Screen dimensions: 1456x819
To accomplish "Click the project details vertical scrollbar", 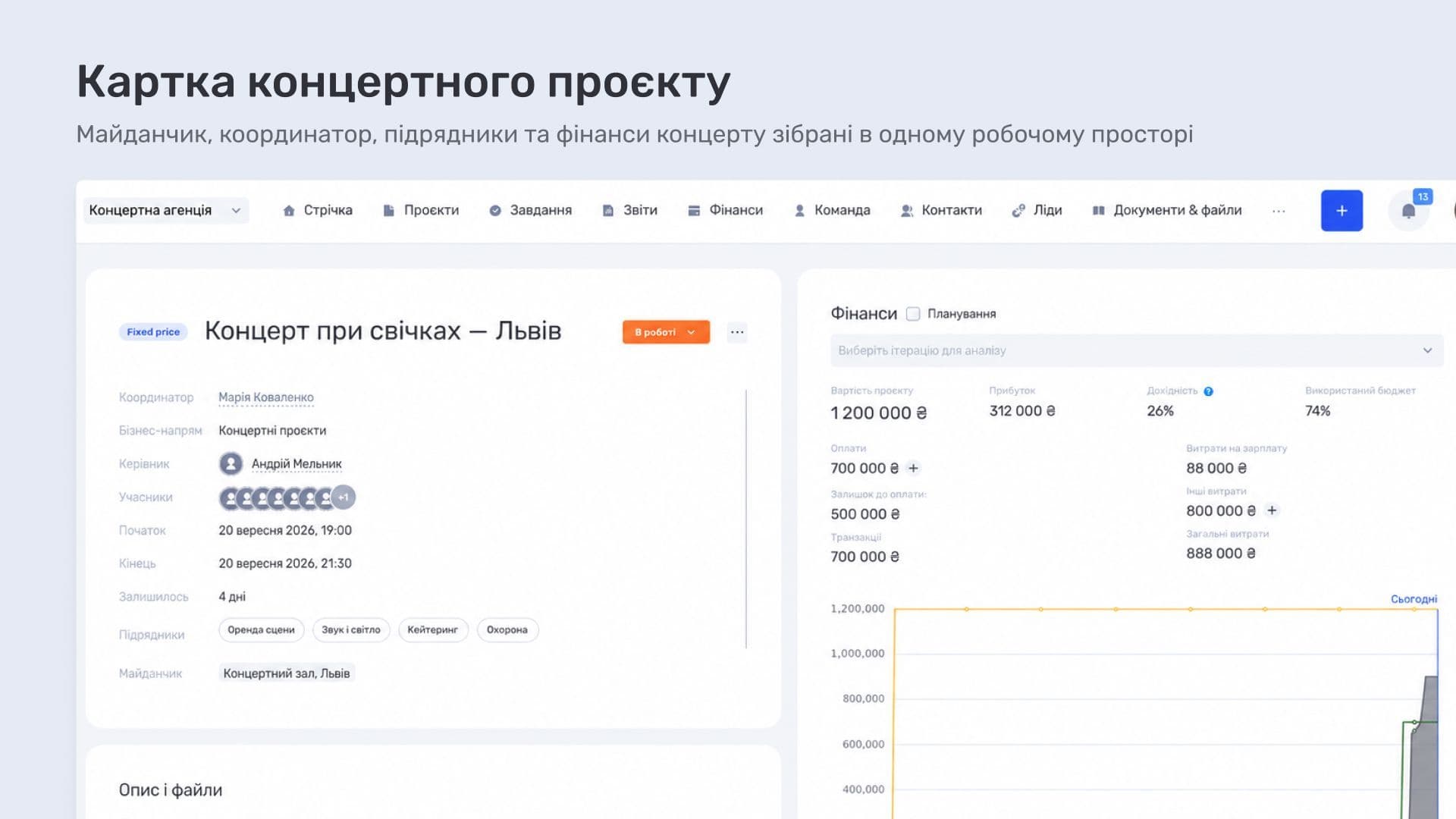I will click(746, 519).
